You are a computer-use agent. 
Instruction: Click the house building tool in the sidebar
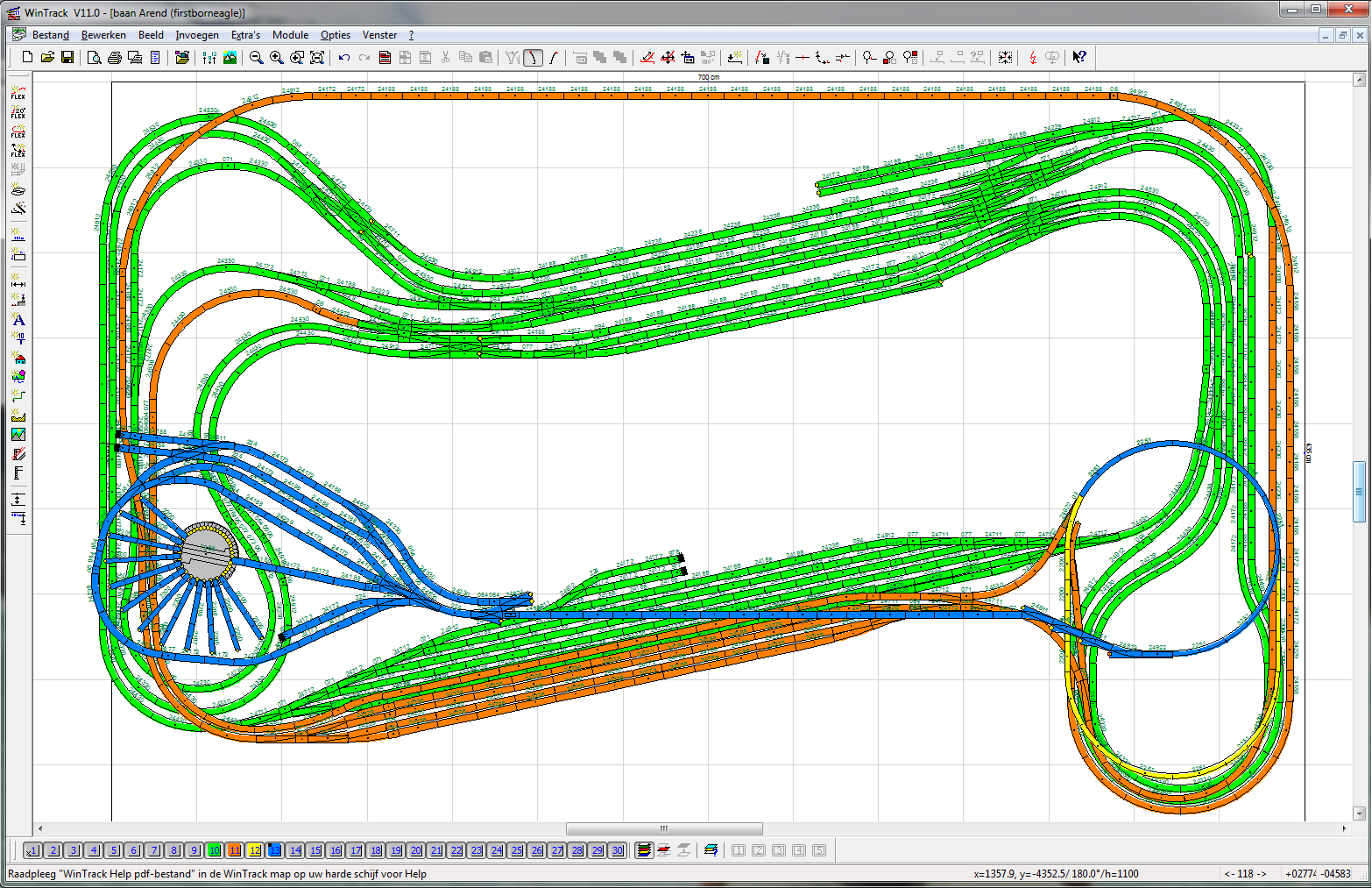point(18,359)
